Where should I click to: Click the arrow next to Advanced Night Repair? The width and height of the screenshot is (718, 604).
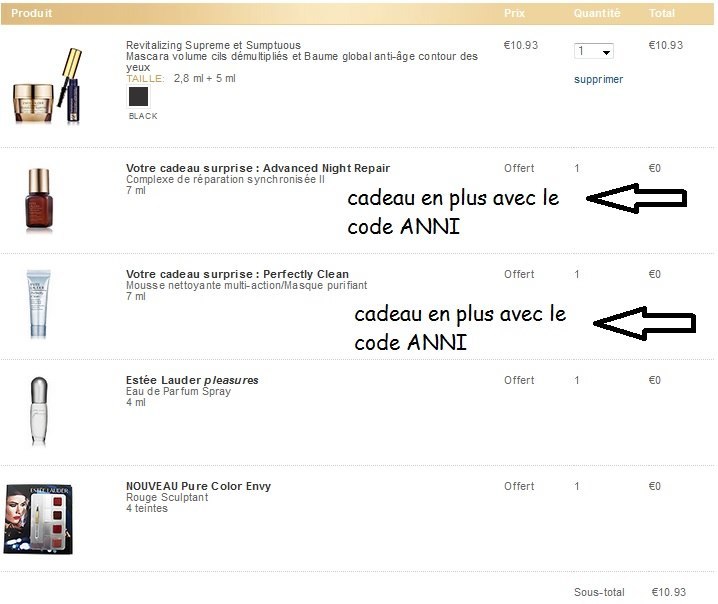[636, 198]
